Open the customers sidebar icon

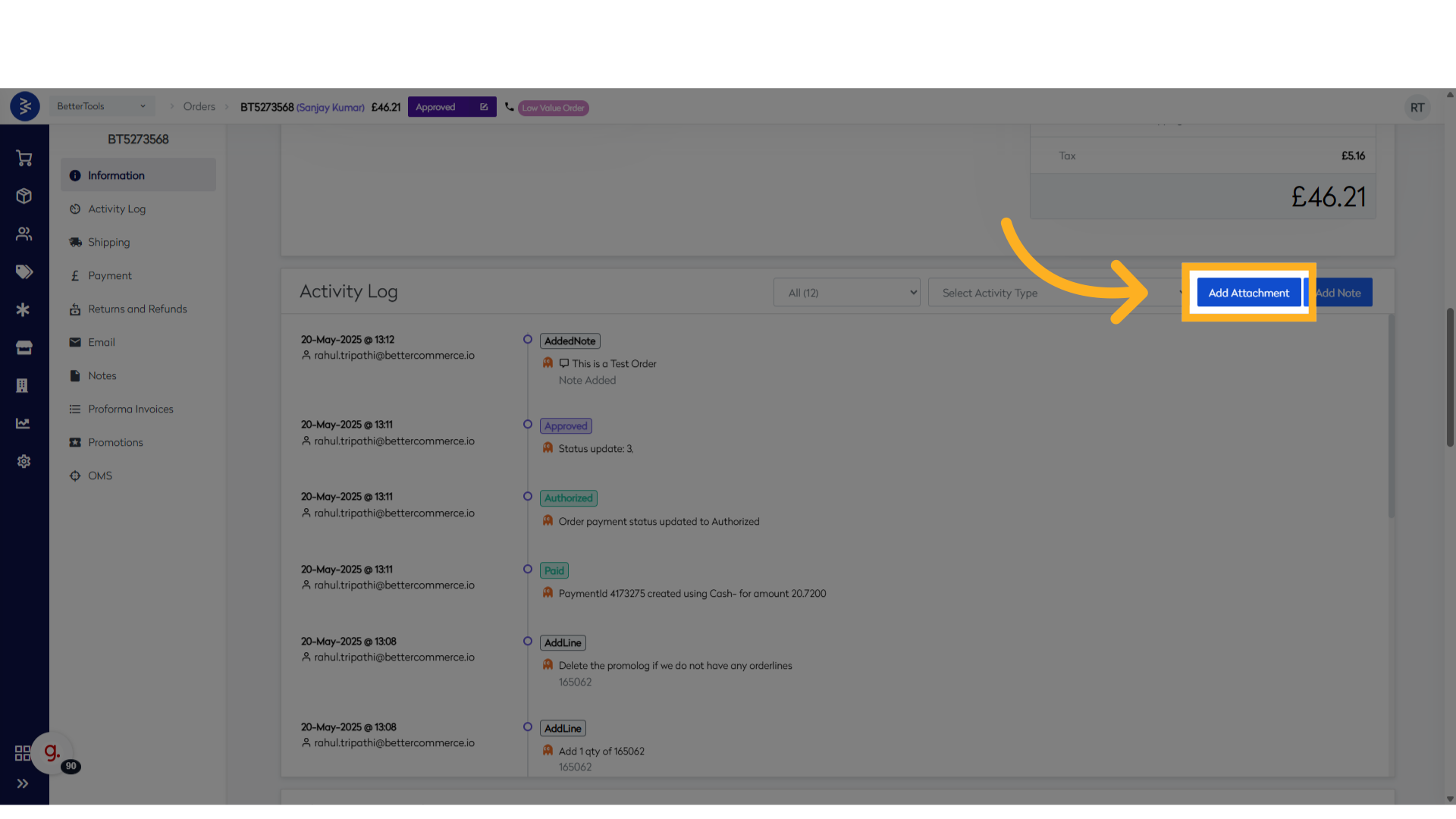coord(24,234)
